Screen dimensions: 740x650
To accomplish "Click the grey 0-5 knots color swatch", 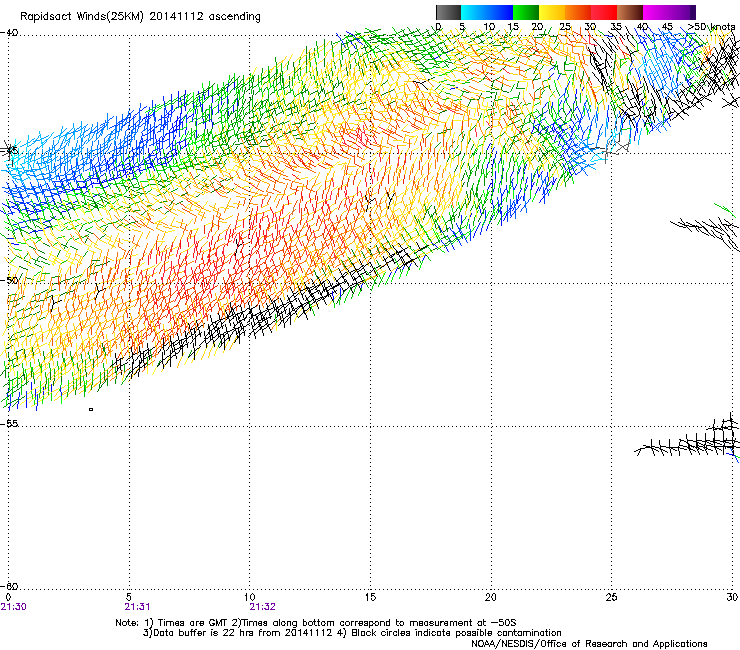I will click(448, 12).
